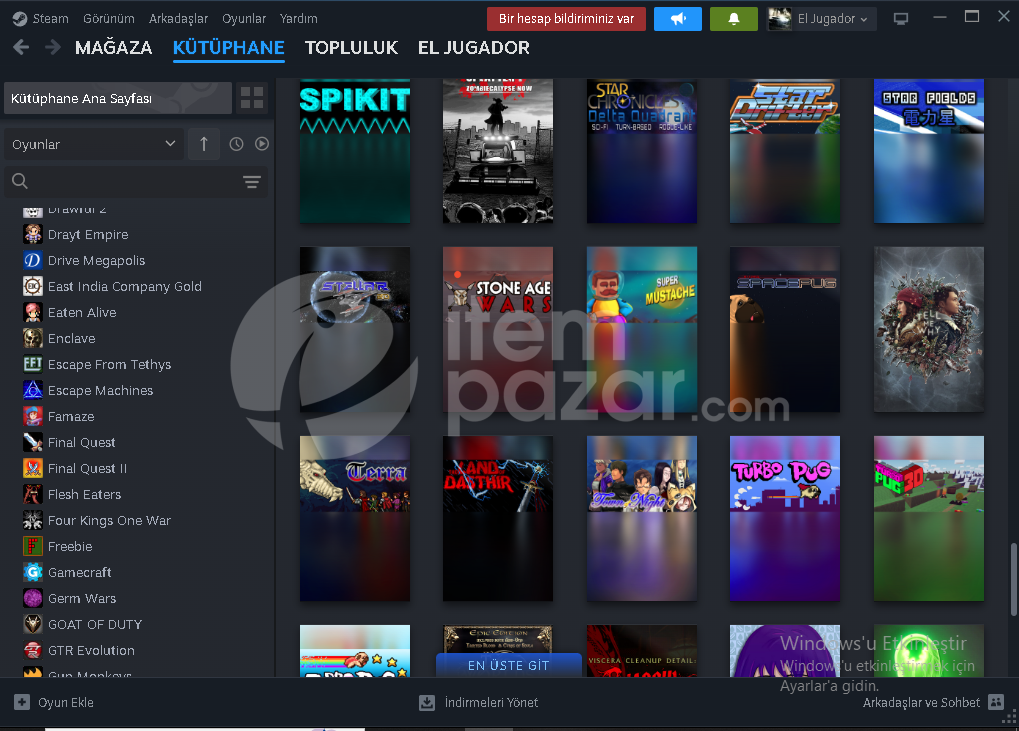
Task: Sort by recent activity clock icon
Action: point(236,144)
